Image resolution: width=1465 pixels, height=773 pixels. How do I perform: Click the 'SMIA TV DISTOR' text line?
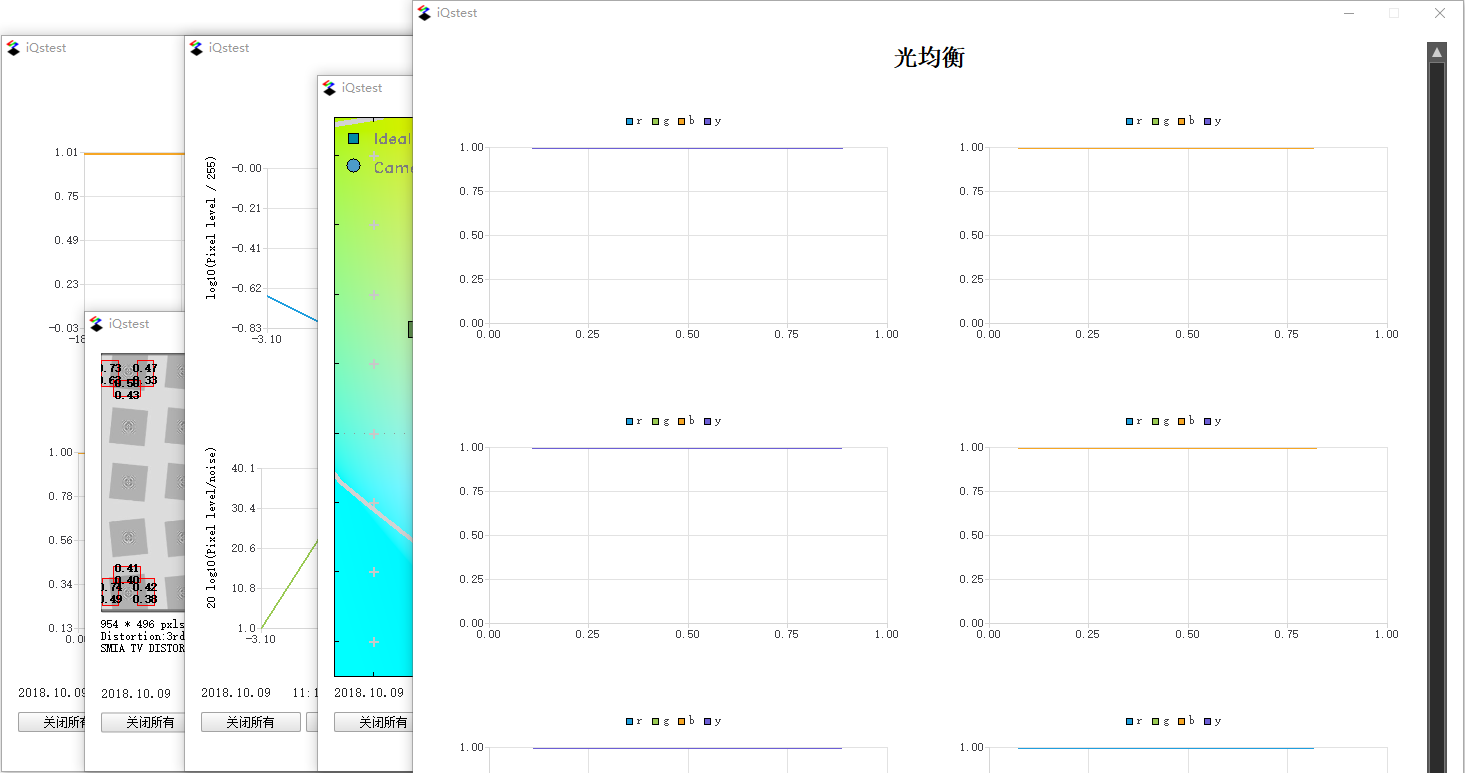pyautogui.click(x=143, y=649)
